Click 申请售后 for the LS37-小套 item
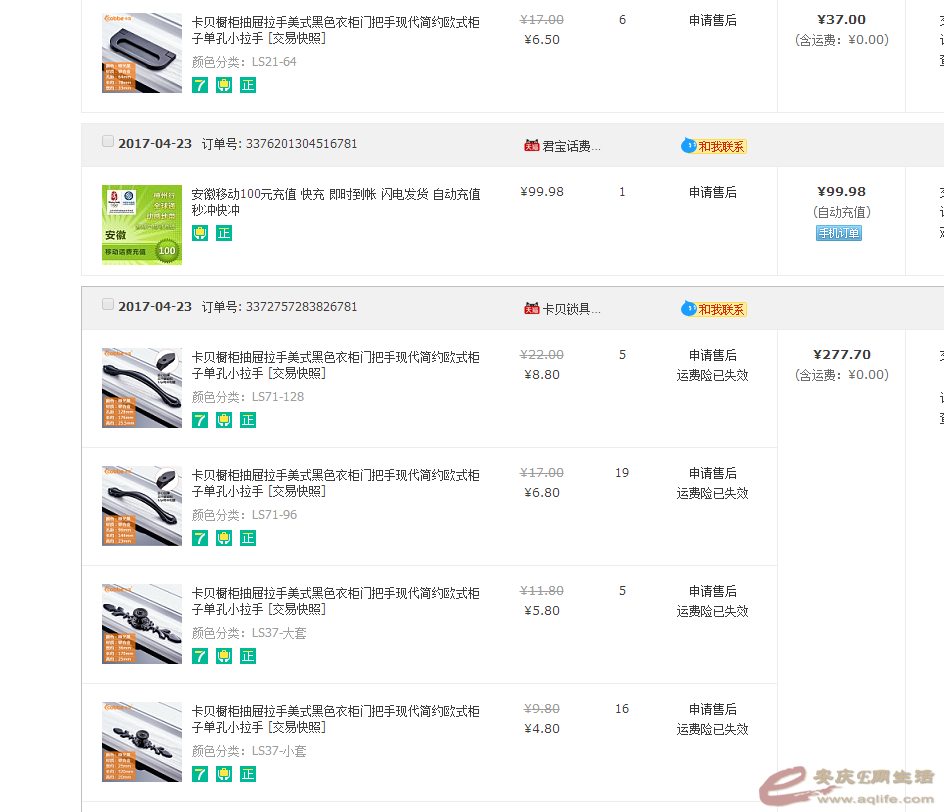 (712, 709)
